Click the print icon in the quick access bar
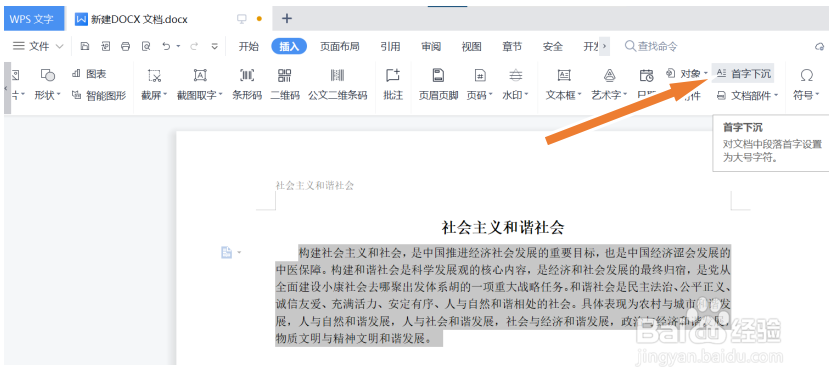The image size is (829, 385). tap(125, 47)
